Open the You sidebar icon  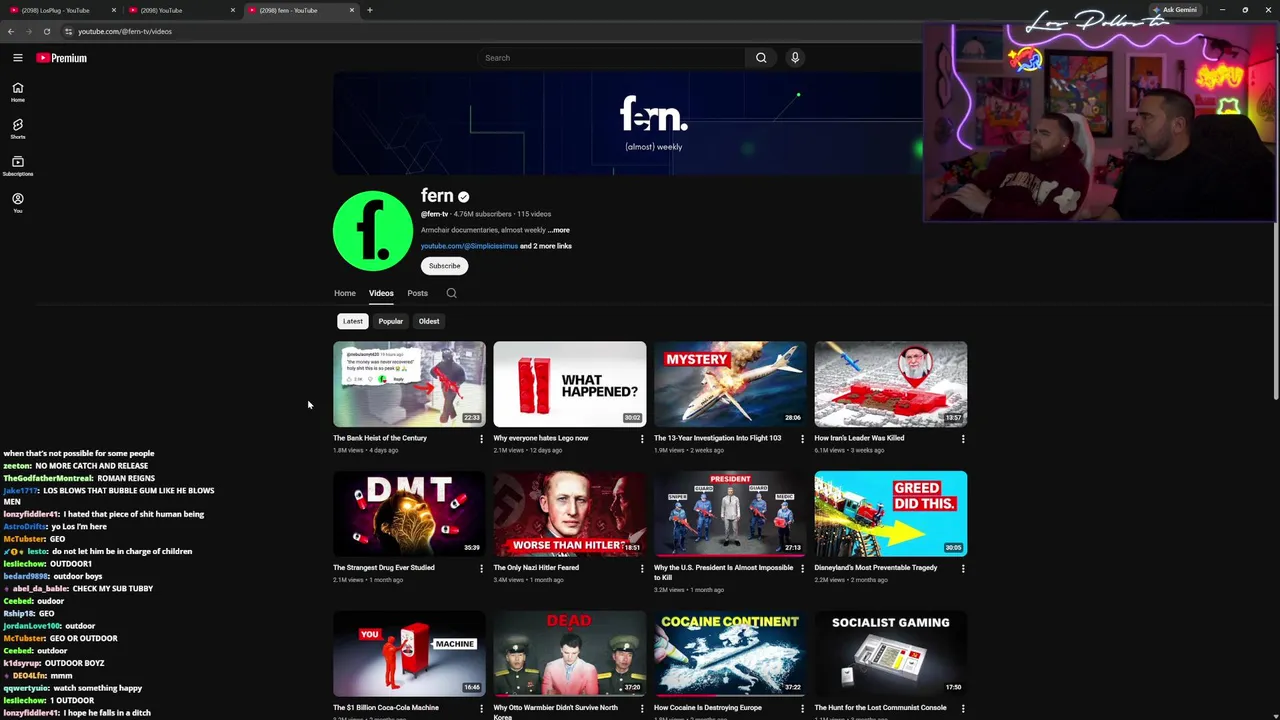17,203
